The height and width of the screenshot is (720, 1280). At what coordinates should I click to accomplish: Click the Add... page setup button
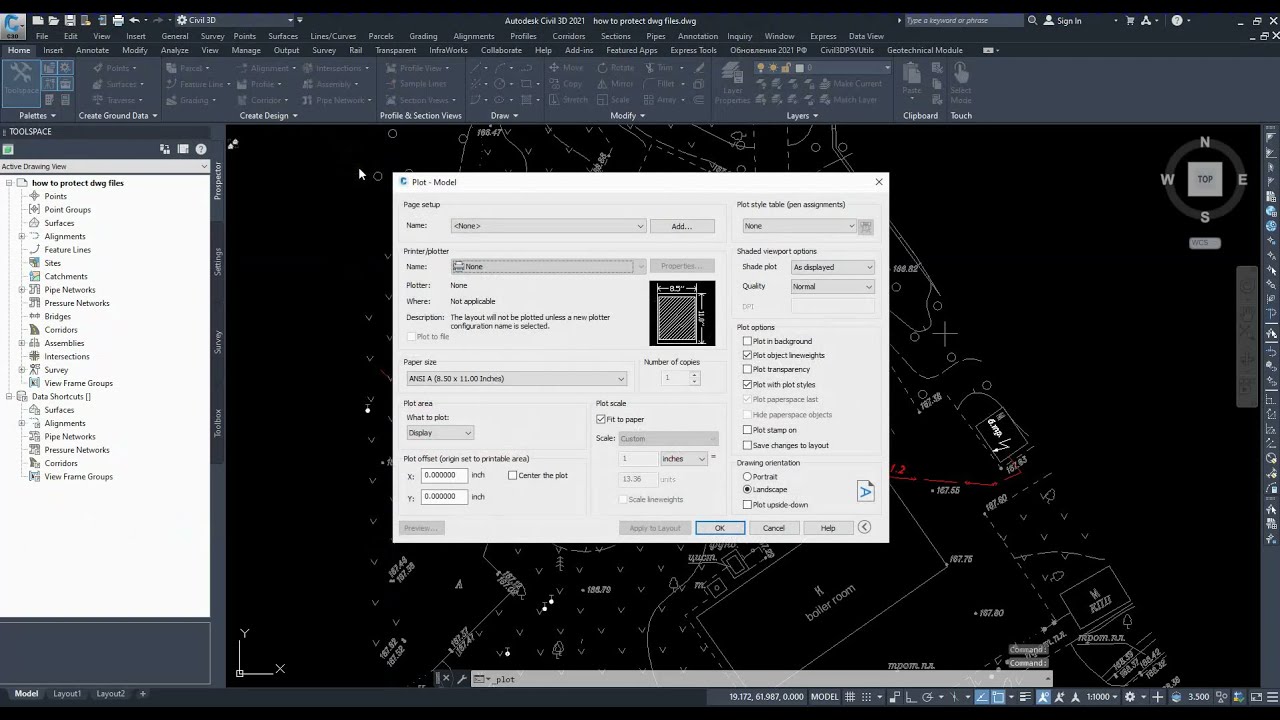point(682,226)
